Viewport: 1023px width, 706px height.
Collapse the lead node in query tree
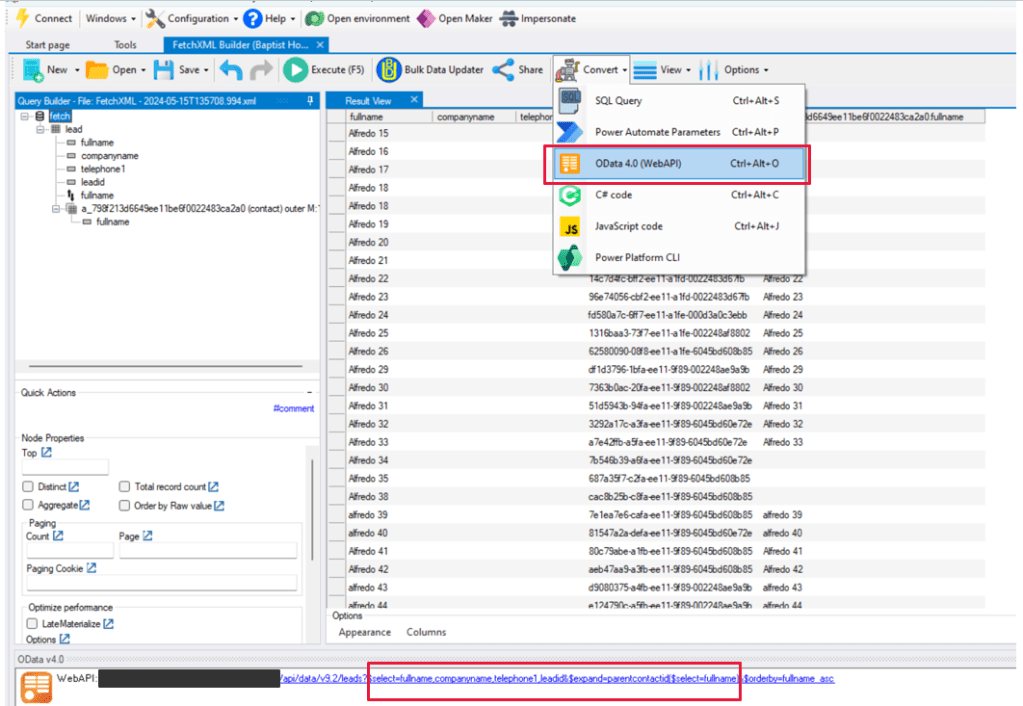point(41,129)
